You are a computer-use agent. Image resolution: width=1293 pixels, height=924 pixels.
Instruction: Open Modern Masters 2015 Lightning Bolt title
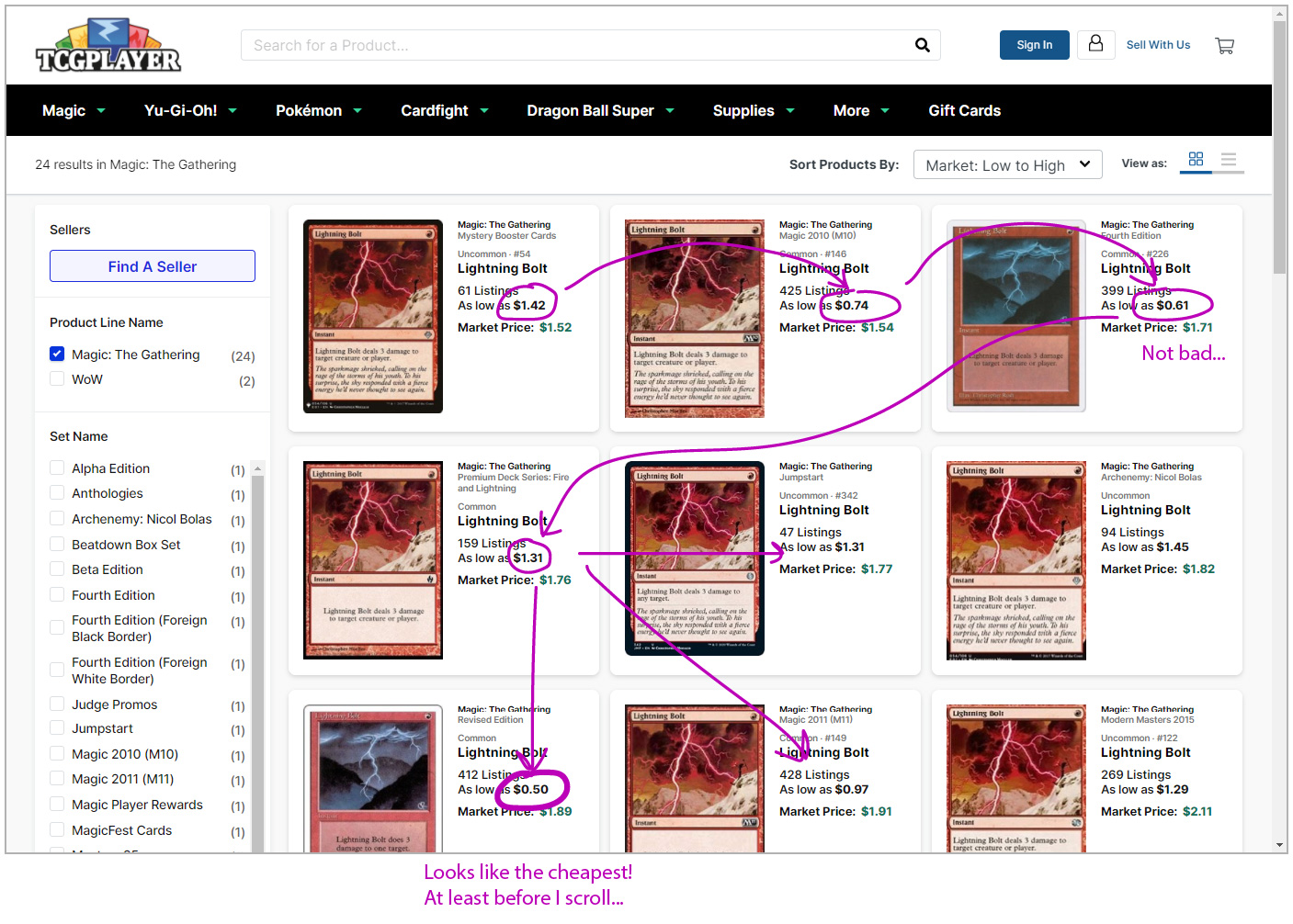(x=1145, y=752)
